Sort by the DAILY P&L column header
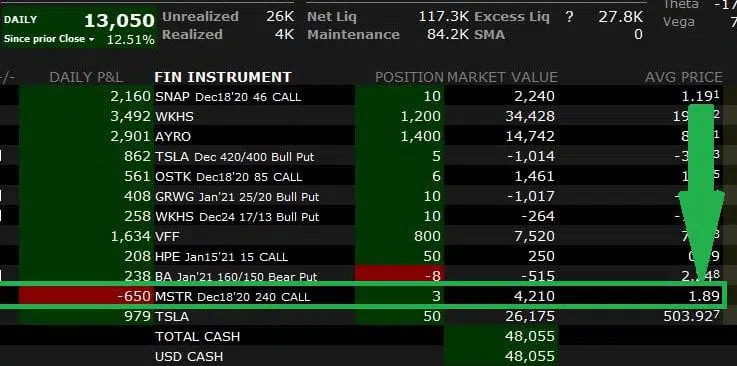 coord(86,77)
